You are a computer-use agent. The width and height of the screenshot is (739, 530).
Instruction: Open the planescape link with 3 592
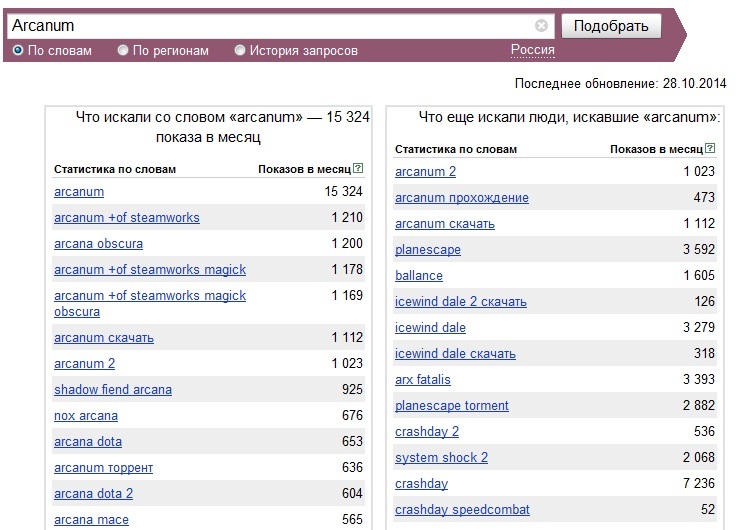pyautogui.click(x=427, y=249)
